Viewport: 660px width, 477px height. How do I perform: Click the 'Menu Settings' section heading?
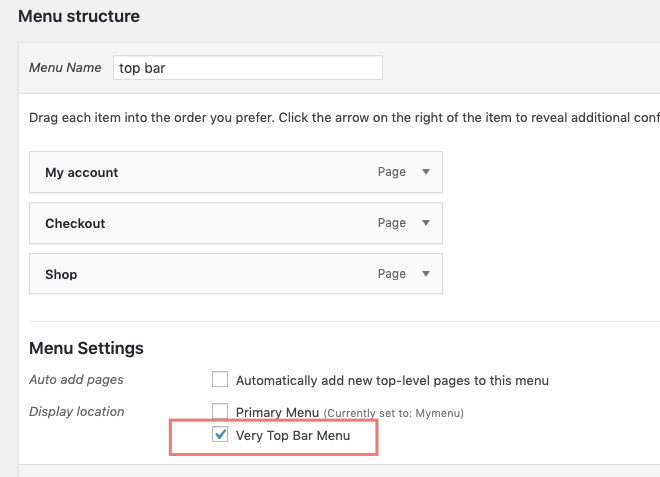(x=86, y=348)
